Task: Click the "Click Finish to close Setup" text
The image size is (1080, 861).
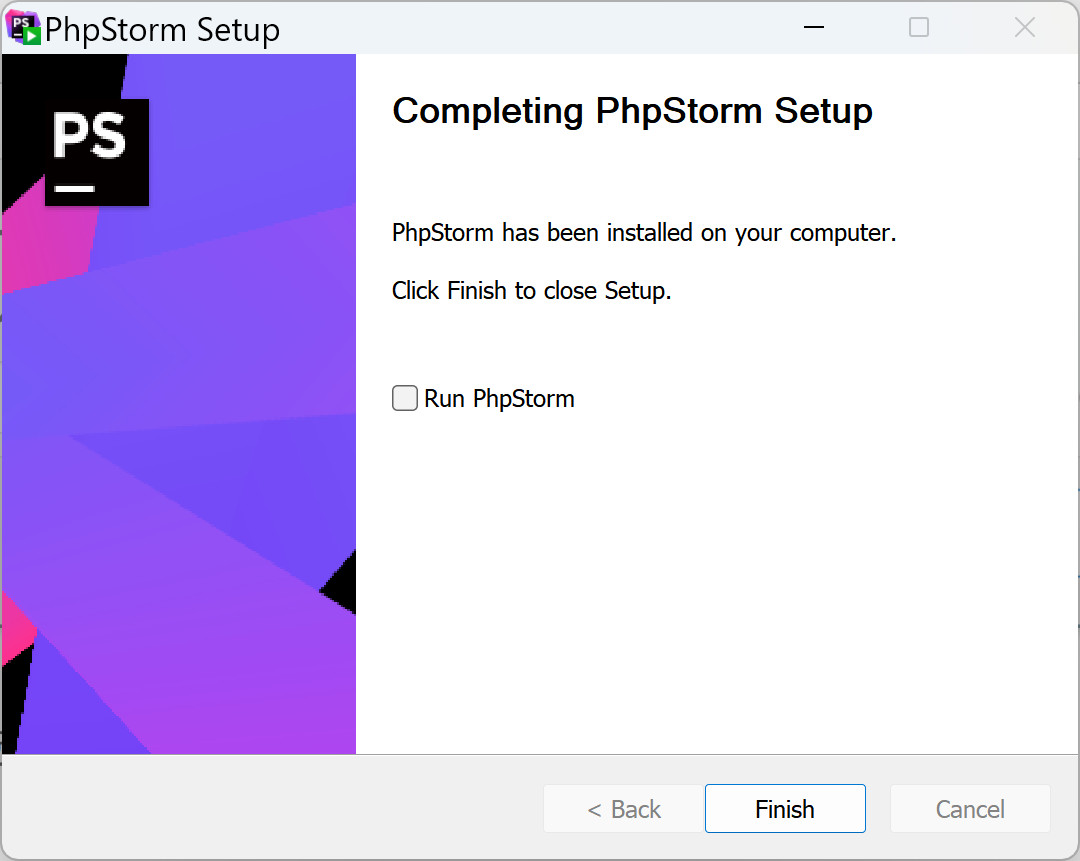Action: pyautogui.click(x=531, y=291)
